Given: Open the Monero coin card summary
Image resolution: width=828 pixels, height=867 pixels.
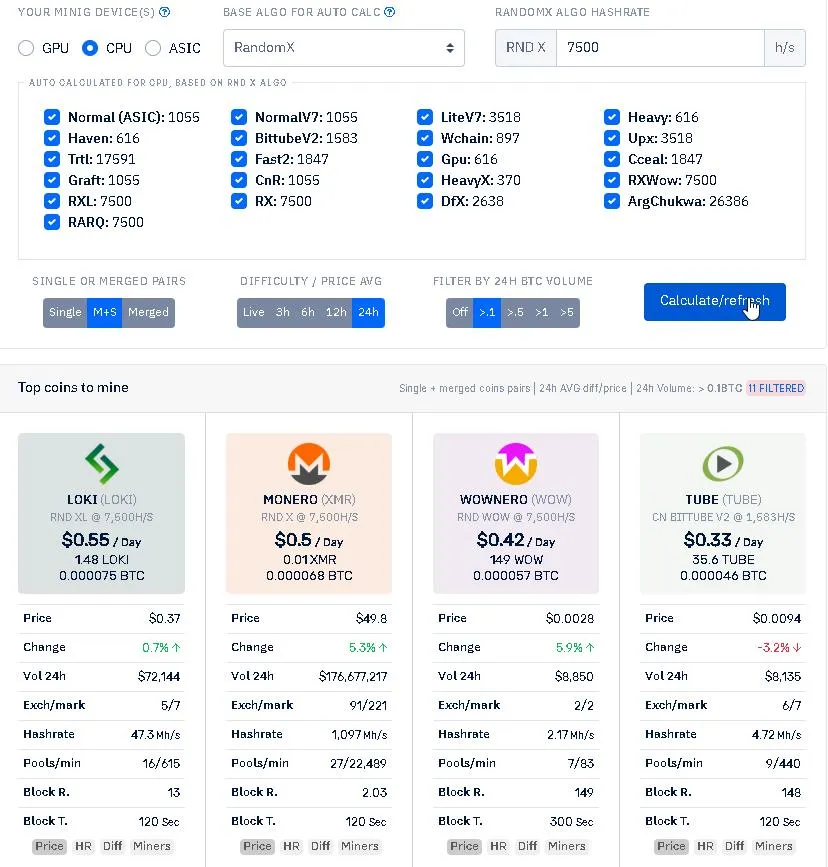Looking at the screenshot, I should 309,513.
